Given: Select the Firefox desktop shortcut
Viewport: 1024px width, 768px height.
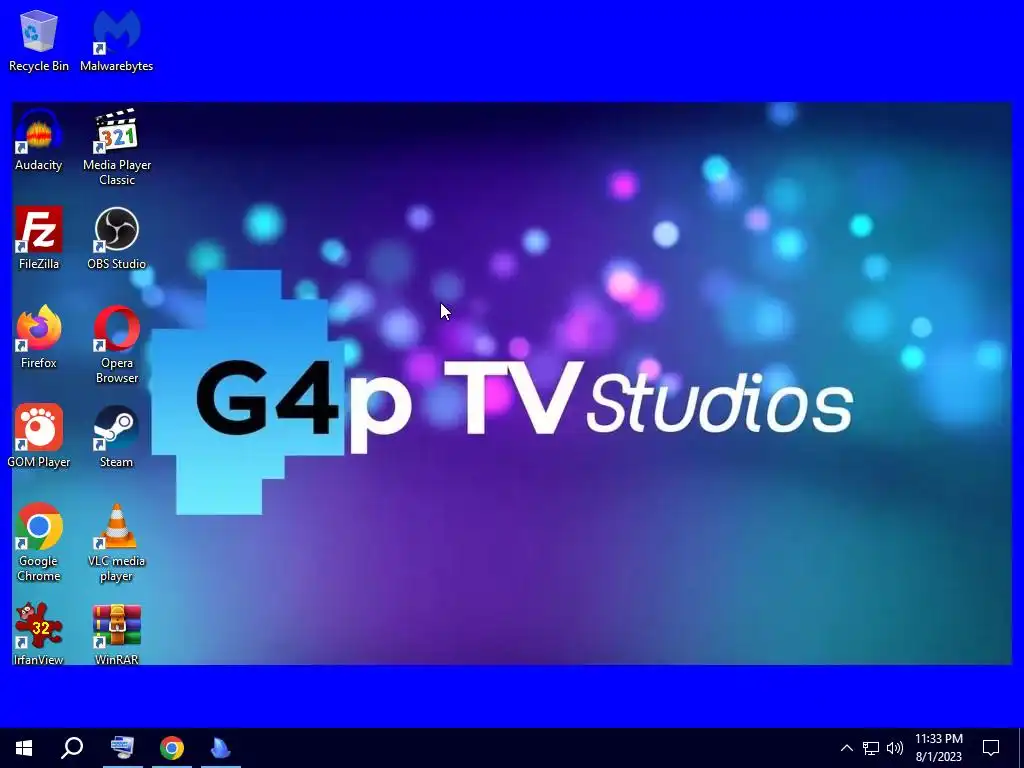Looking at the screenshot, I should click(x=39, y=337).
